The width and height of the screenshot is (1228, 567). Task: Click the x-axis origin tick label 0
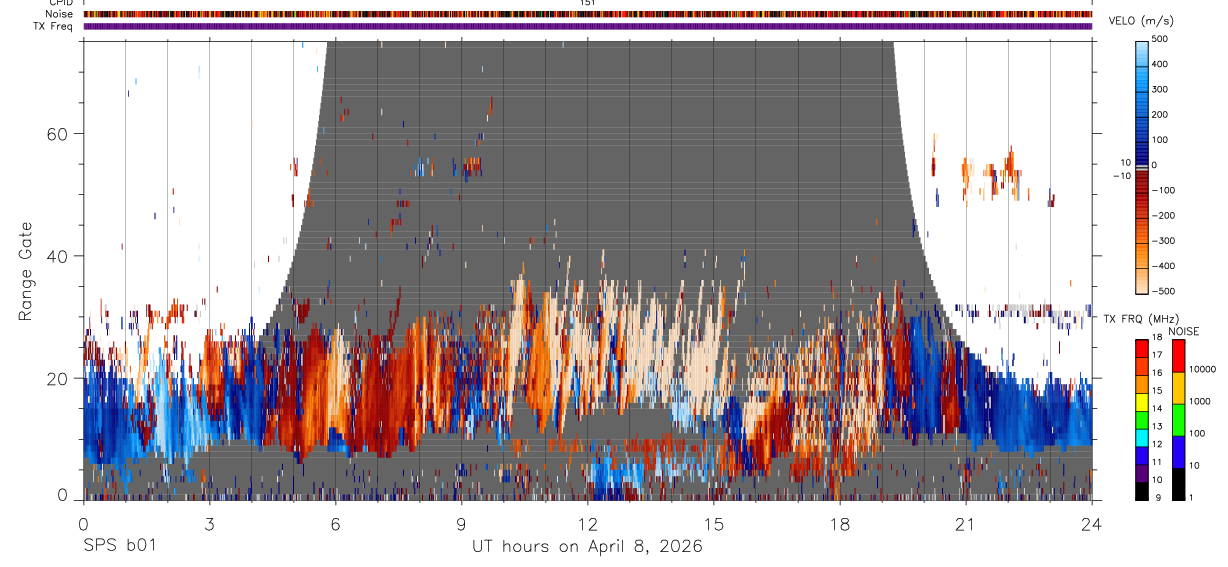(83, 523)
